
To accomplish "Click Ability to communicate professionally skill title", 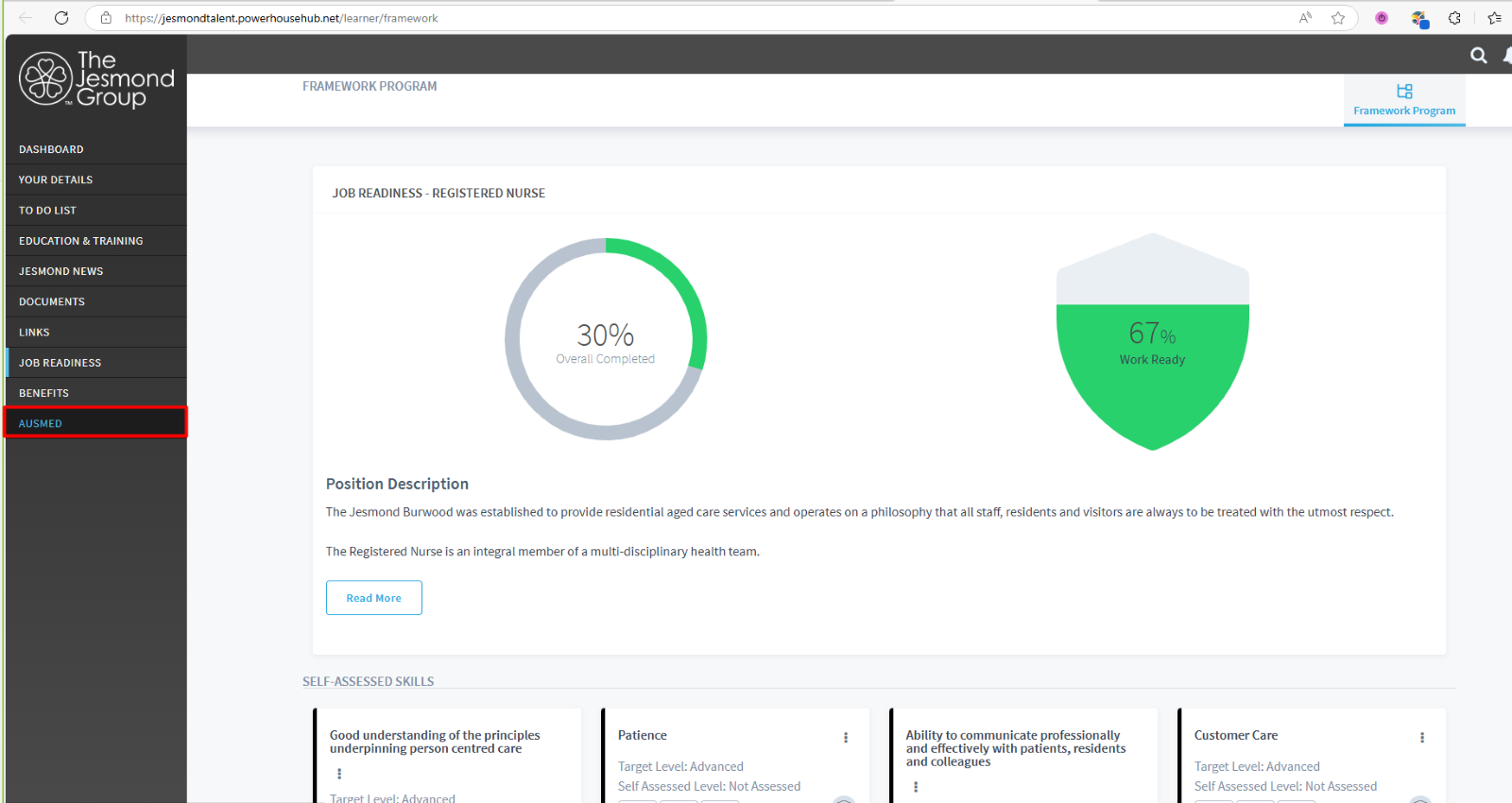I will (1016, 748).
